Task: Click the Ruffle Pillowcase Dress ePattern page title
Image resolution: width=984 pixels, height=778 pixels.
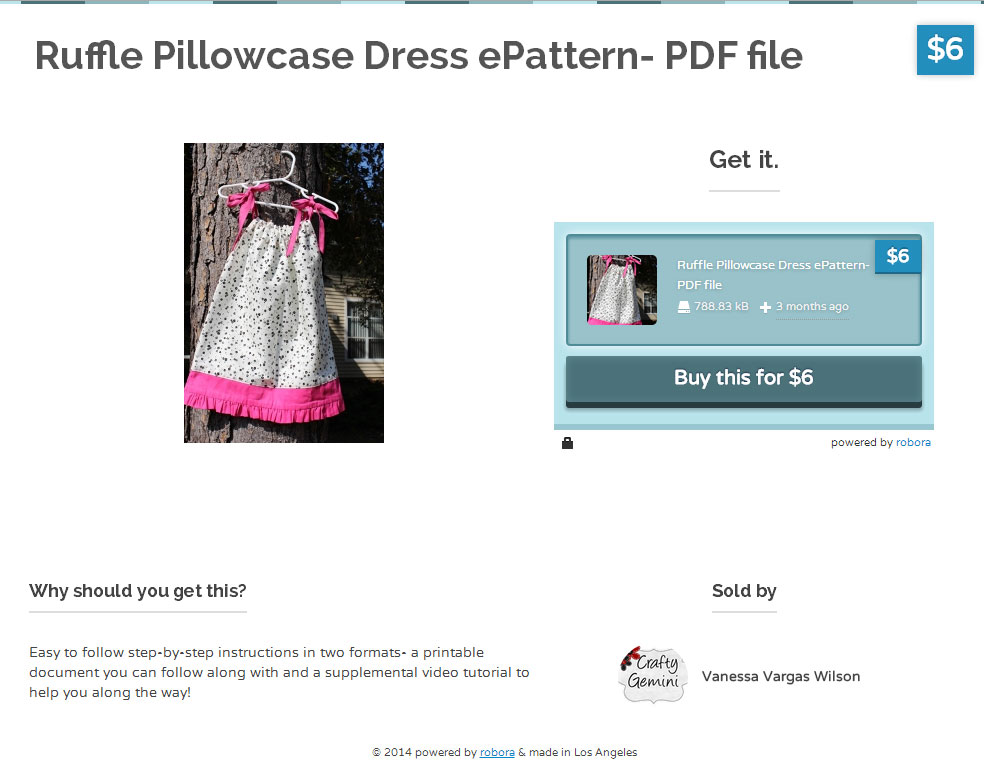Action: [419, 56]
